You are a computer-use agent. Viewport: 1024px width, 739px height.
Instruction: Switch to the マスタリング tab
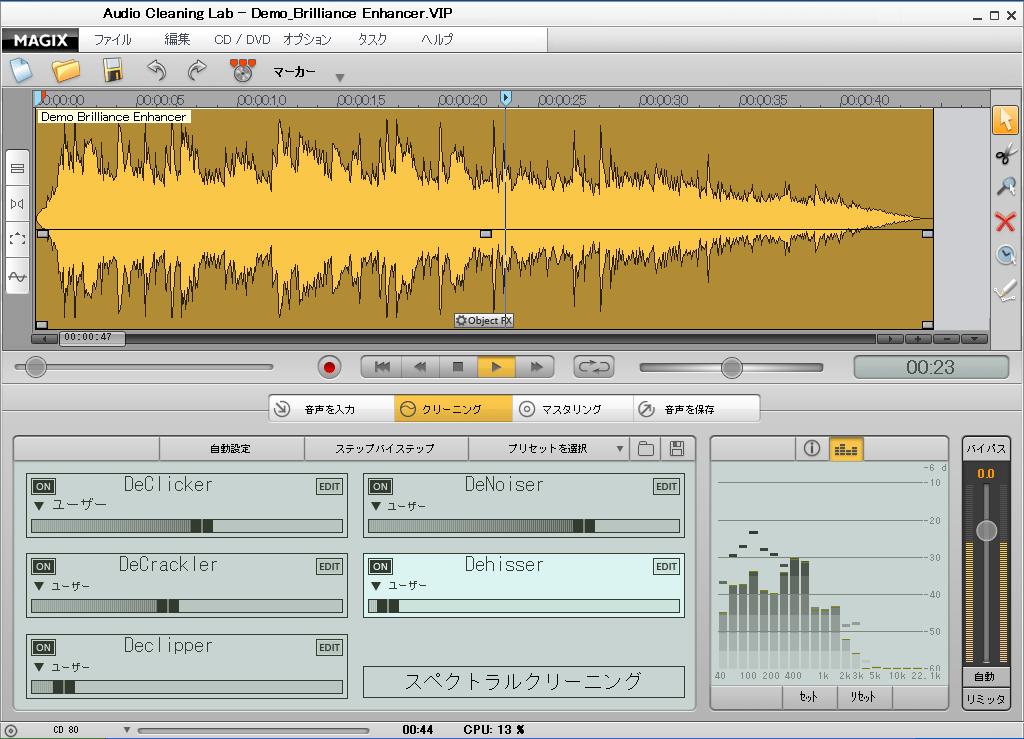tap(572, 409)
